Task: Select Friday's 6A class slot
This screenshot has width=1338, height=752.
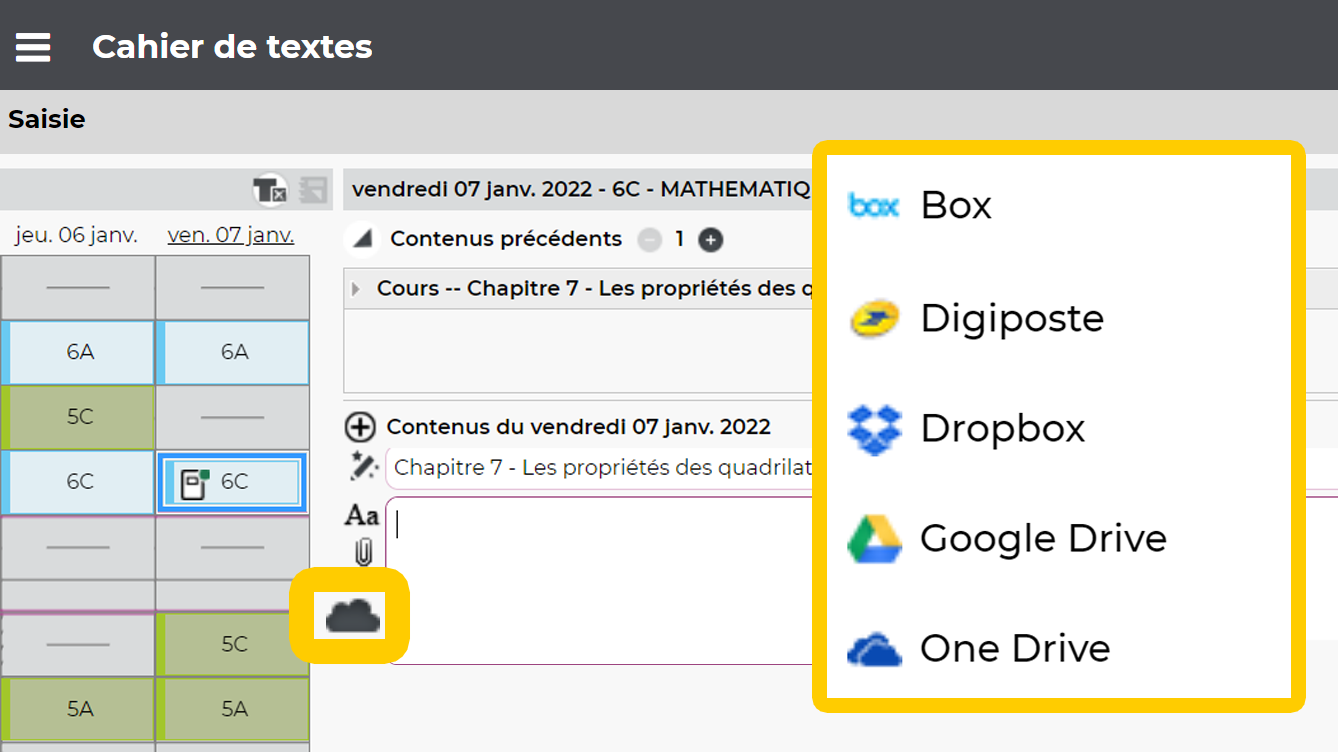Action: [x=233, y=352]
